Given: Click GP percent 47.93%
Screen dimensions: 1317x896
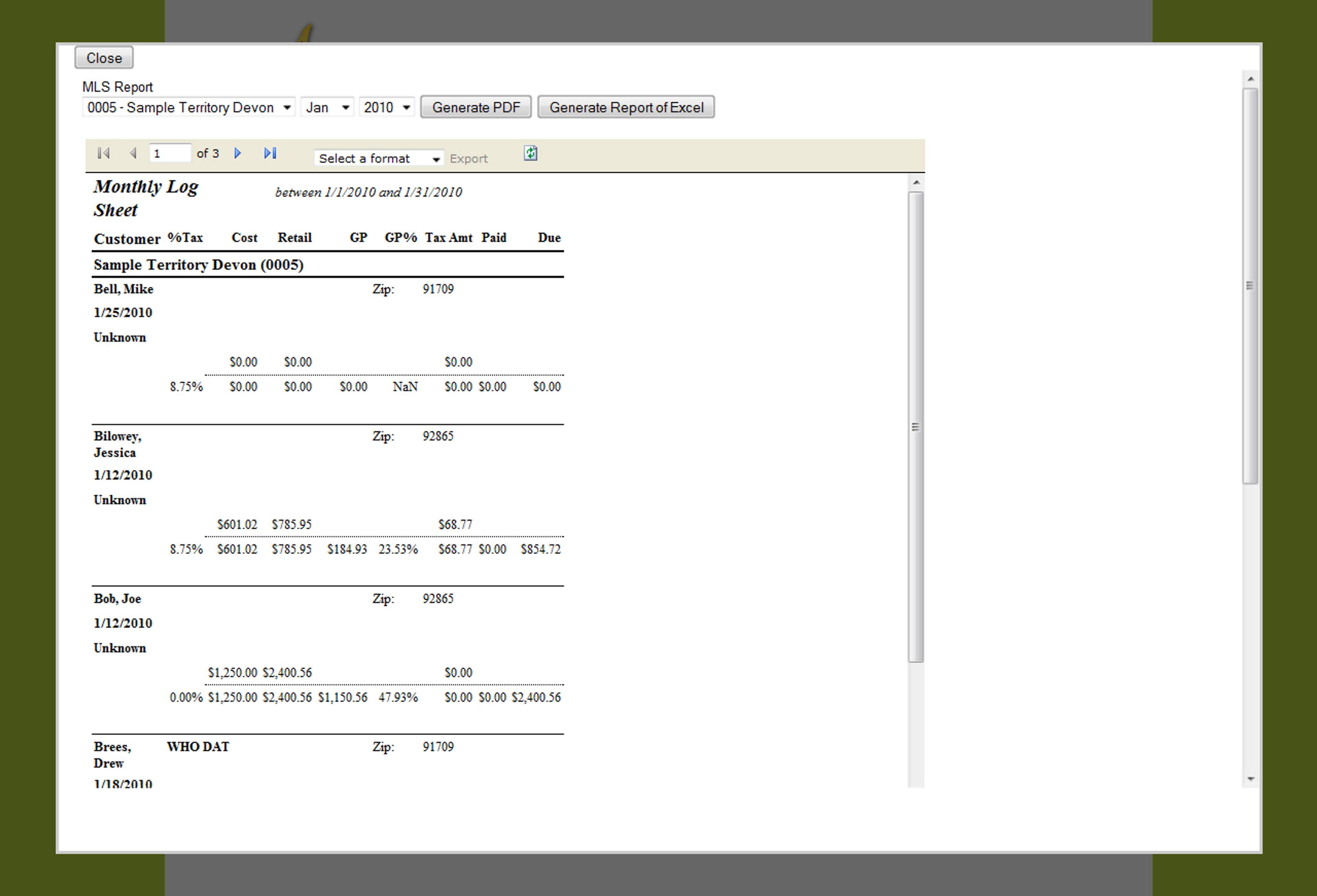Looking at the screenshot, I should click(398, 697).
